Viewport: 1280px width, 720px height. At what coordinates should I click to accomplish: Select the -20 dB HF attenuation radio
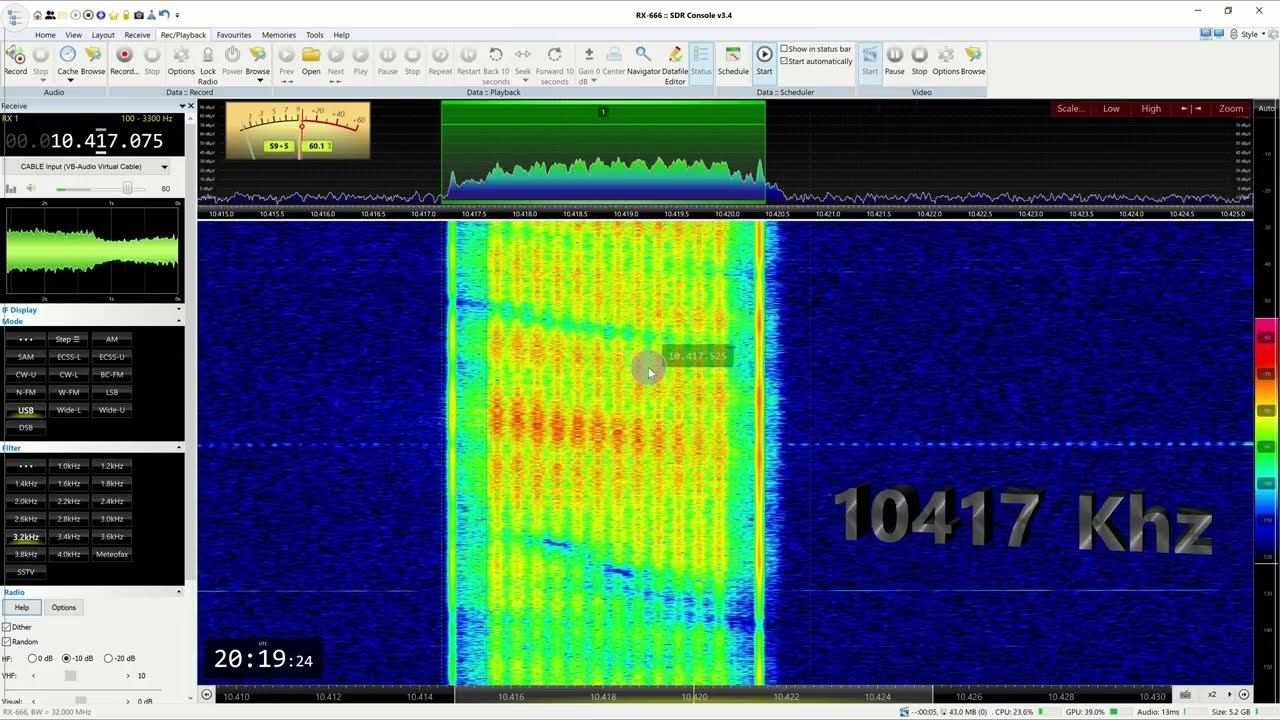click(x=108, y=658)
